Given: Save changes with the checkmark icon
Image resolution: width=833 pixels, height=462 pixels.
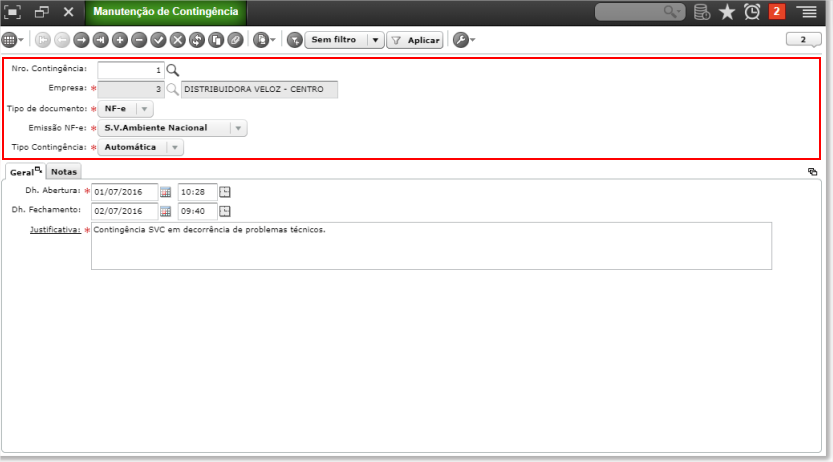Looking at the screenshot, I should tap(158, 40).
